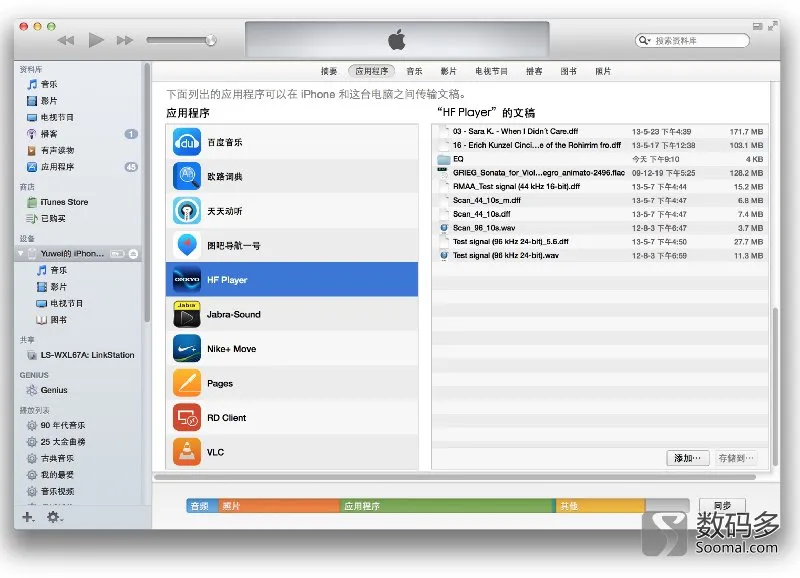Switch to the mini player window
The image size is (800, 578).
(x=758, y=26)
